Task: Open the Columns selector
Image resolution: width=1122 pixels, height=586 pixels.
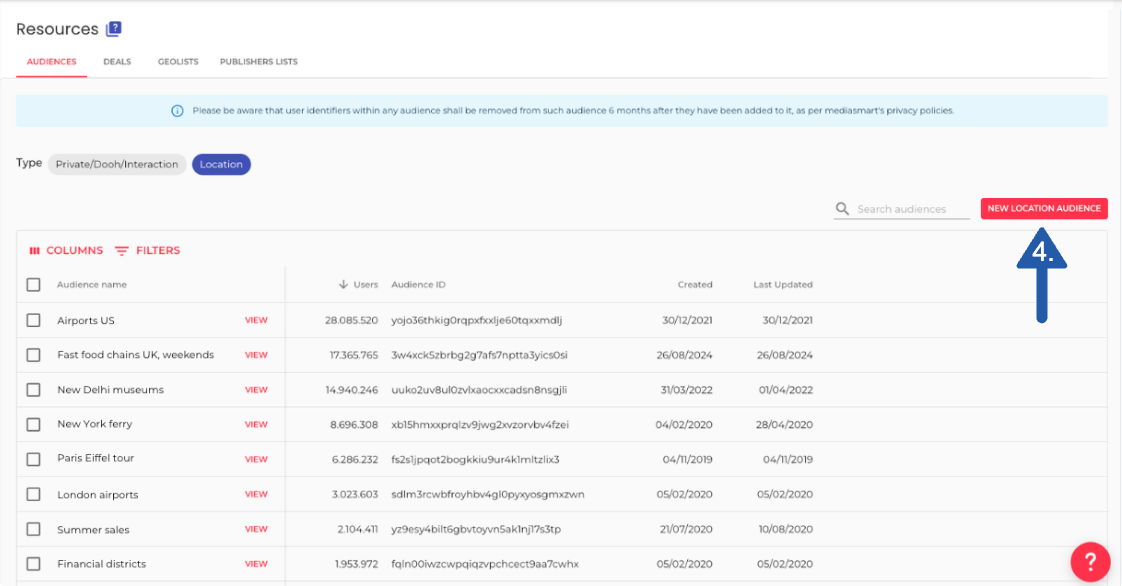Action: coord(66,251)
